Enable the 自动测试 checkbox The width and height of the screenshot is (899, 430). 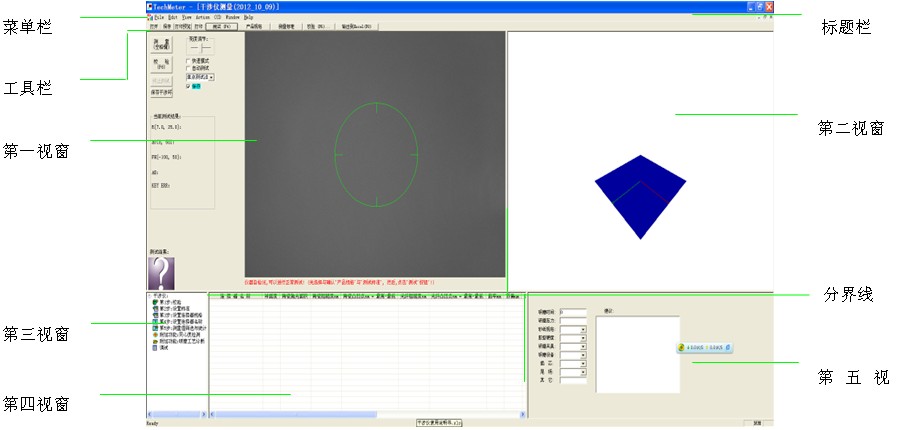point(188,68)
